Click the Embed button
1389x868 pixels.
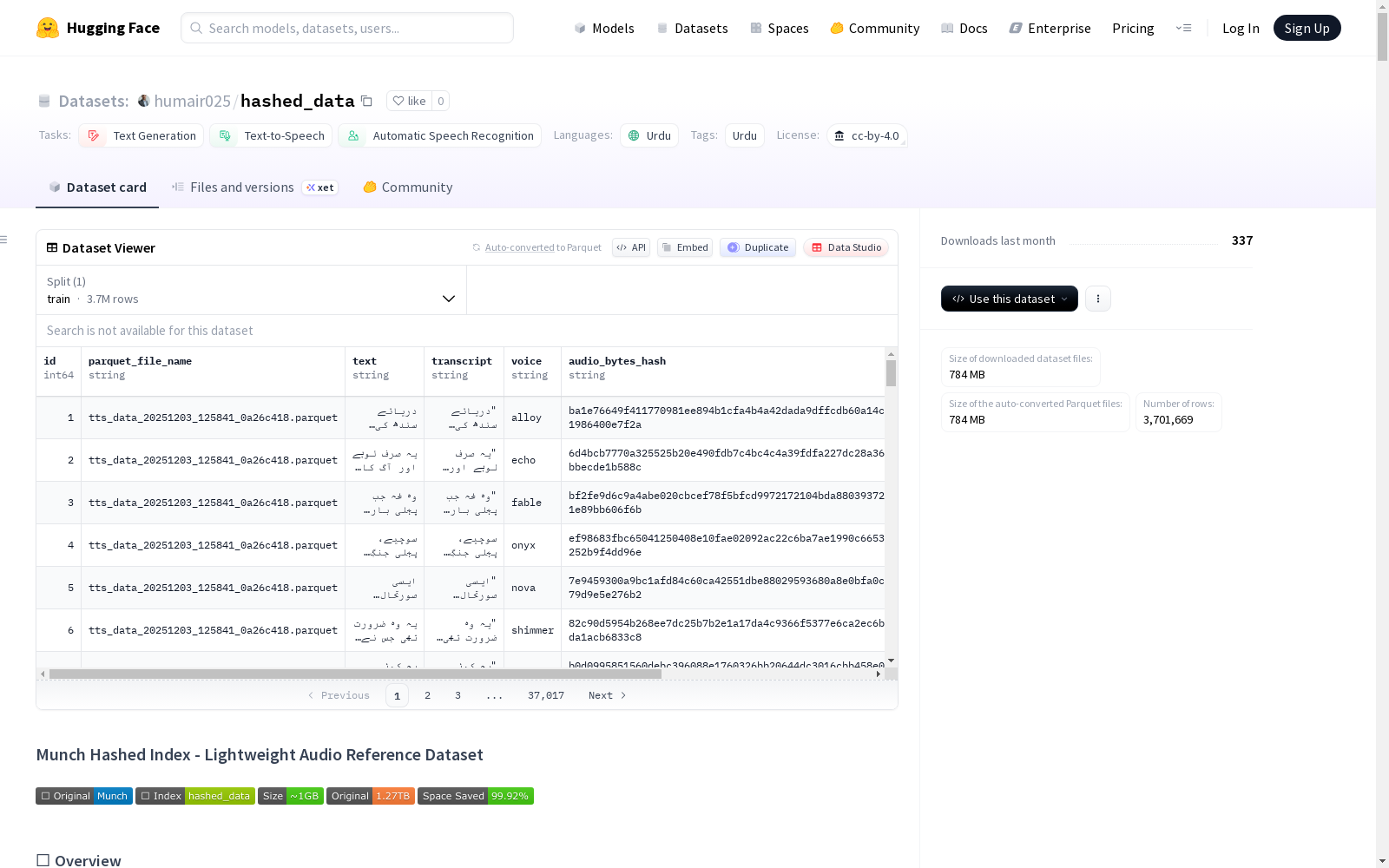point(685,247)
